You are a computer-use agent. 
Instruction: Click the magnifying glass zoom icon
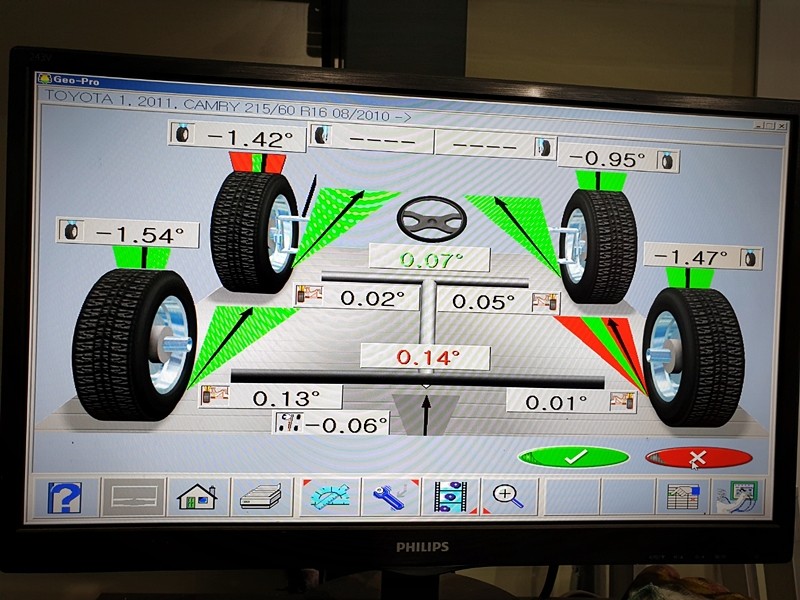point(508,497)
